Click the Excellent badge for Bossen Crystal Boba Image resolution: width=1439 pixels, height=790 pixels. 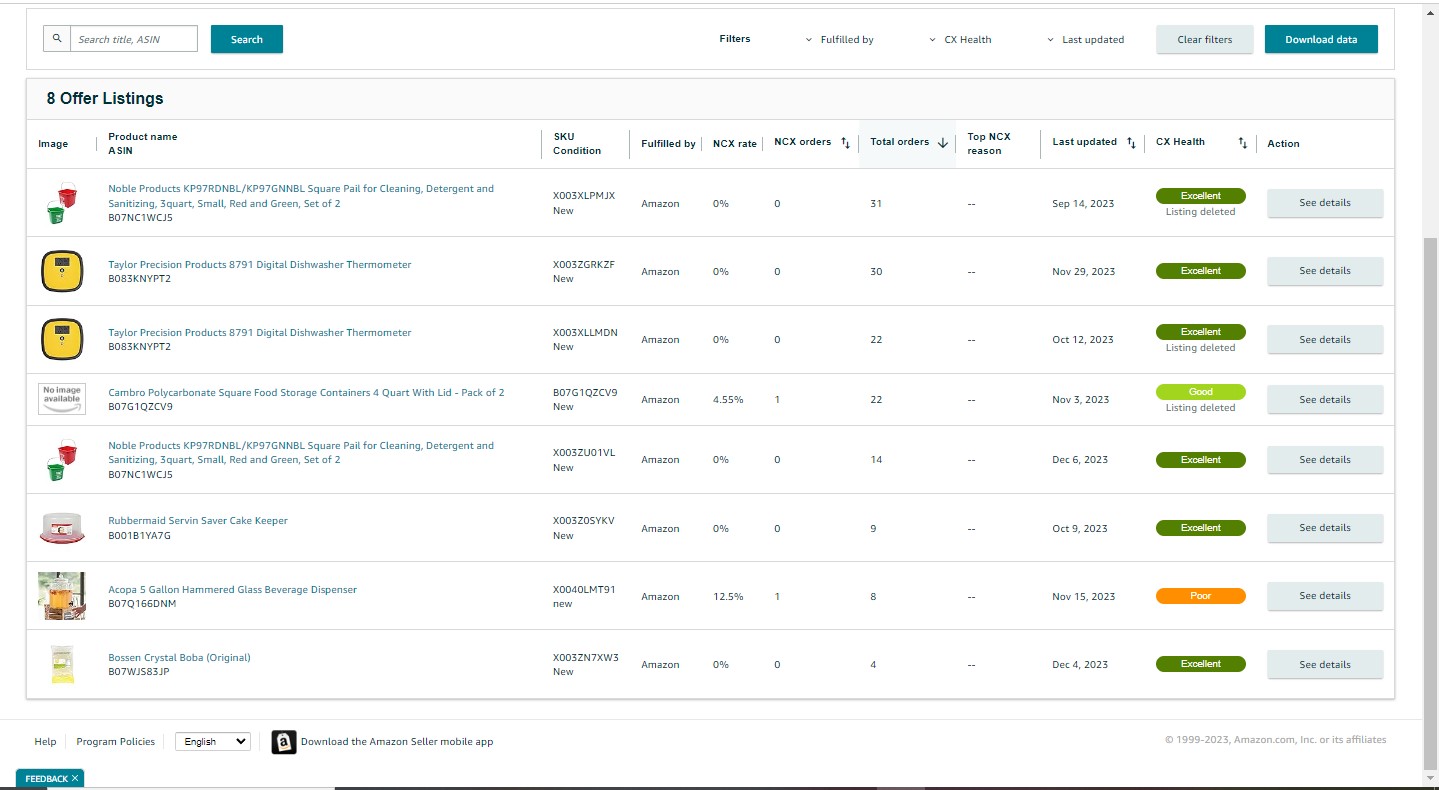[x=1201, y=664]
